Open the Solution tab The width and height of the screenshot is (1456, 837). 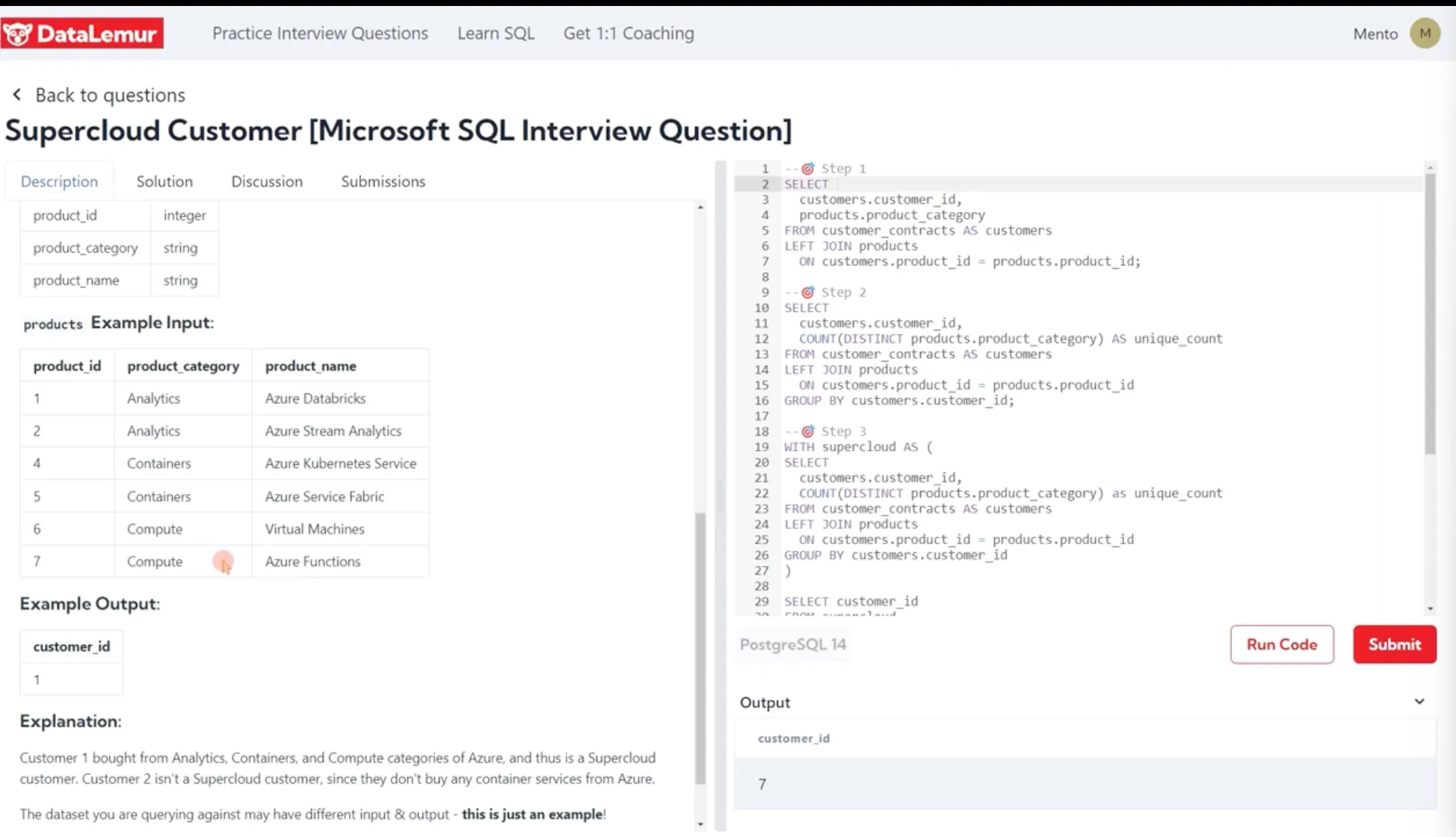(x=164, y=182)
